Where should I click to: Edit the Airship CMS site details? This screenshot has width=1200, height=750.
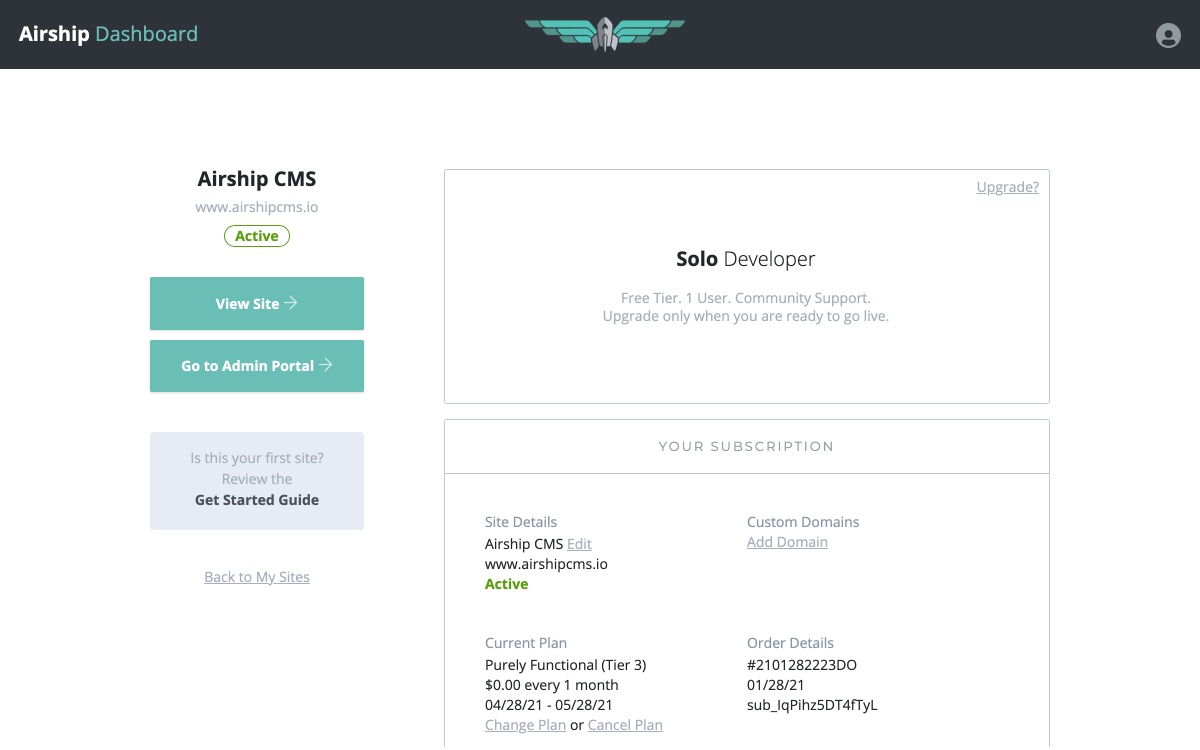pos(579,544)
